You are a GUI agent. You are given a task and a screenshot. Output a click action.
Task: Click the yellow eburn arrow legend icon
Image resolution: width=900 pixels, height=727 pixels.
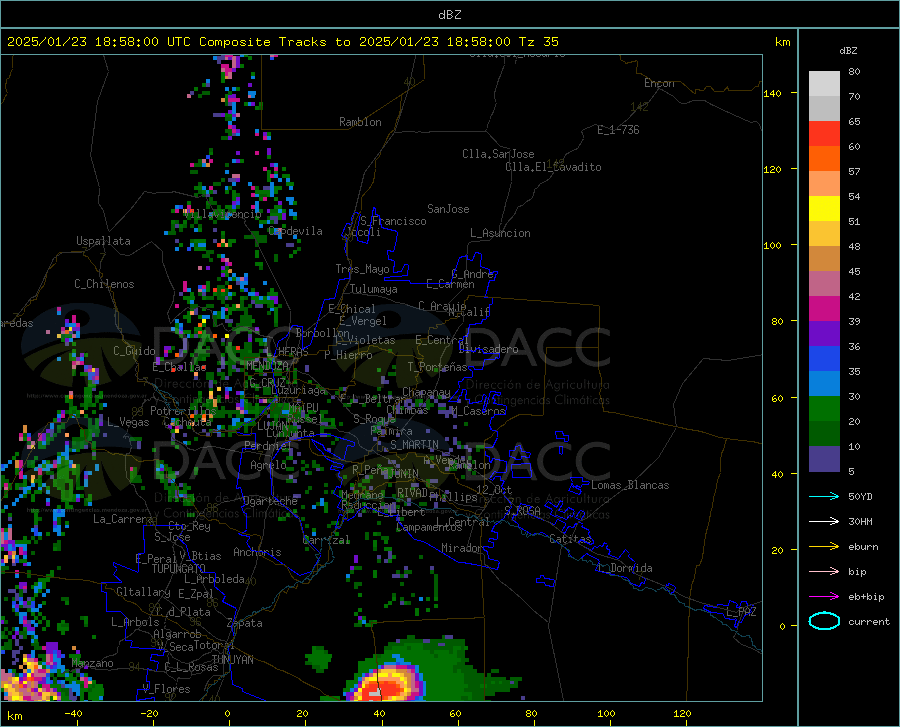point(824,546)
